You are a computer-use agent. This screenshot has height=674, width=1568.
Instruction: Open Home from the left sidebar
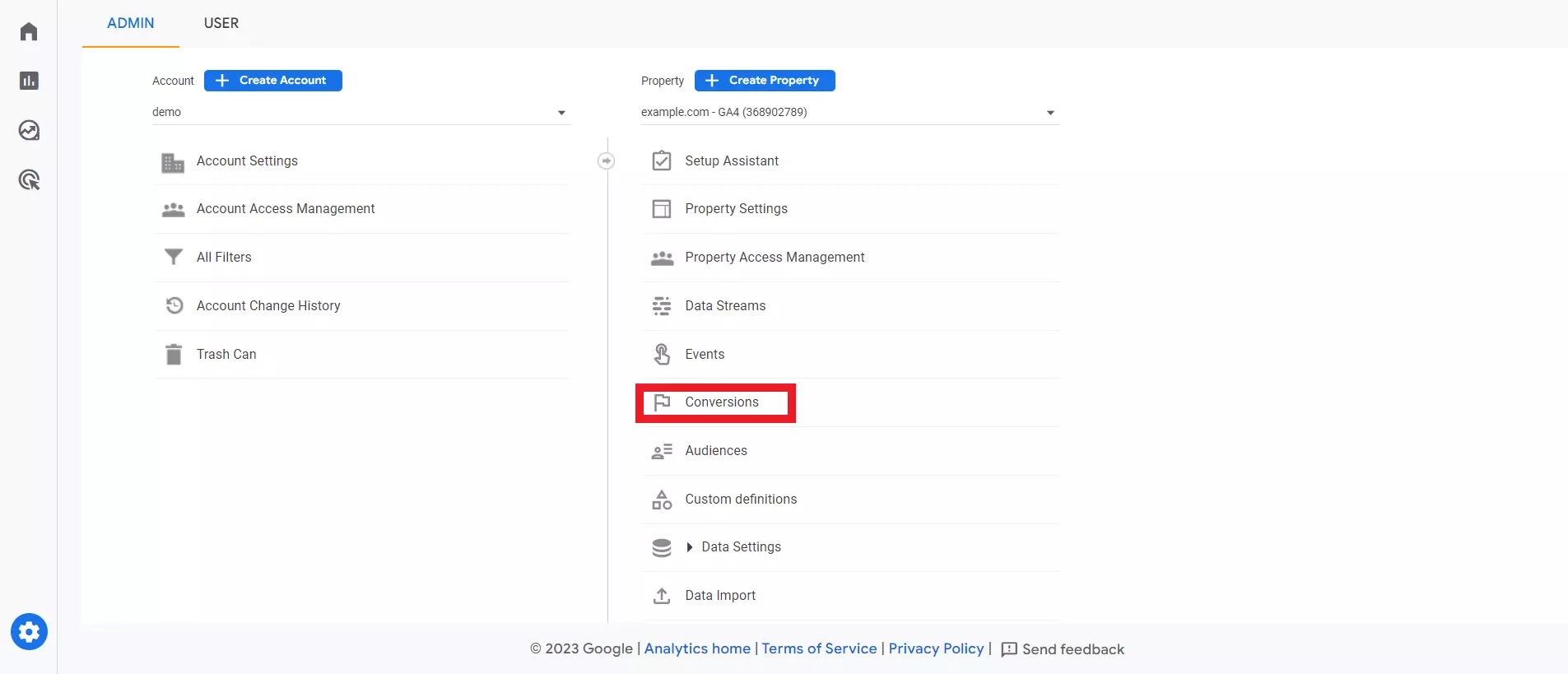tap(29, 31)
